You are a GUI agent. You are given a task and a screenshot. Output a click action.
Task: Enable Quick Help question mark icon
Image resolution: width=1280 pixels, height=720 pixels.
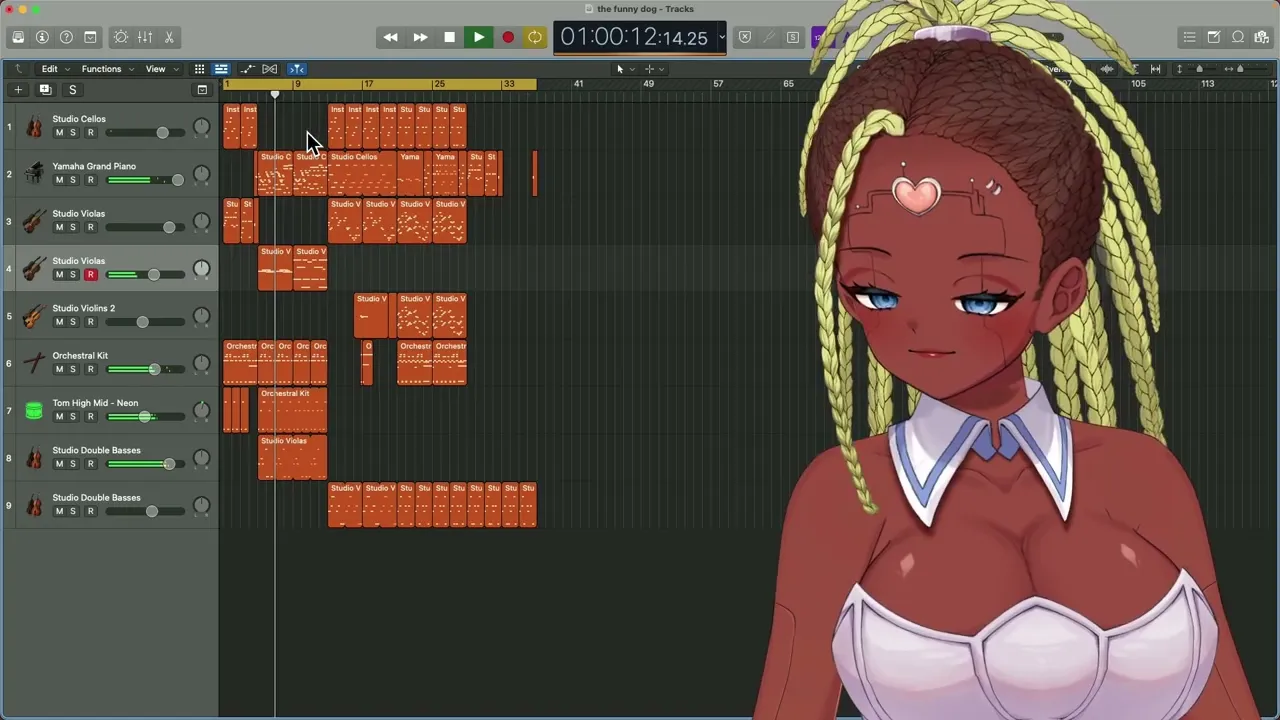coord(66,37)
